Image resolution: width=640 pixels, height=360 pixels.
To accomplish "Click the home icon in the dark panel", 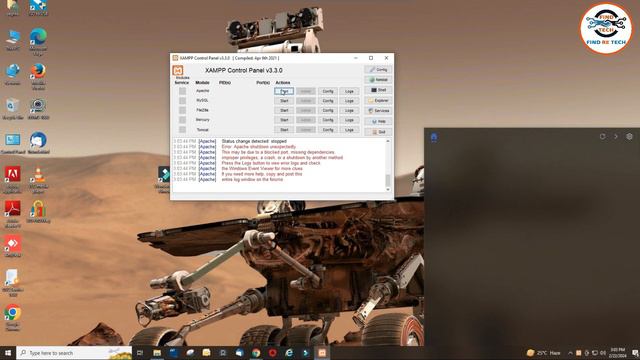I will 434,137.
